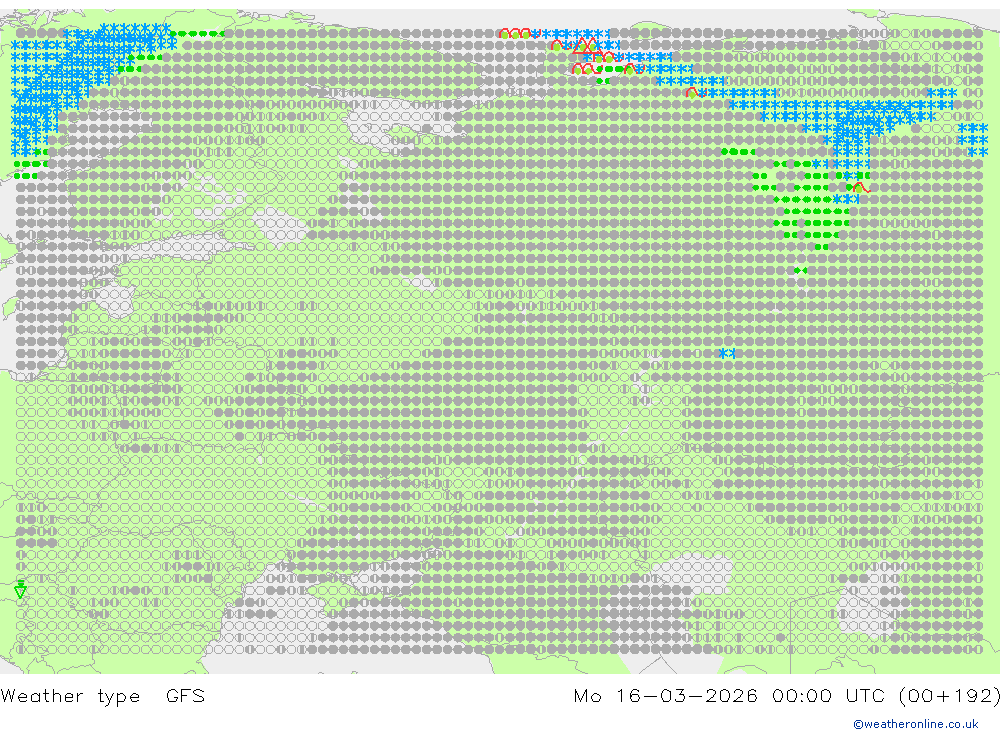Click the ©weatheronline.co.uk credit text
The width and height of the screenshot is (1000, 733).
coord(916,724)
